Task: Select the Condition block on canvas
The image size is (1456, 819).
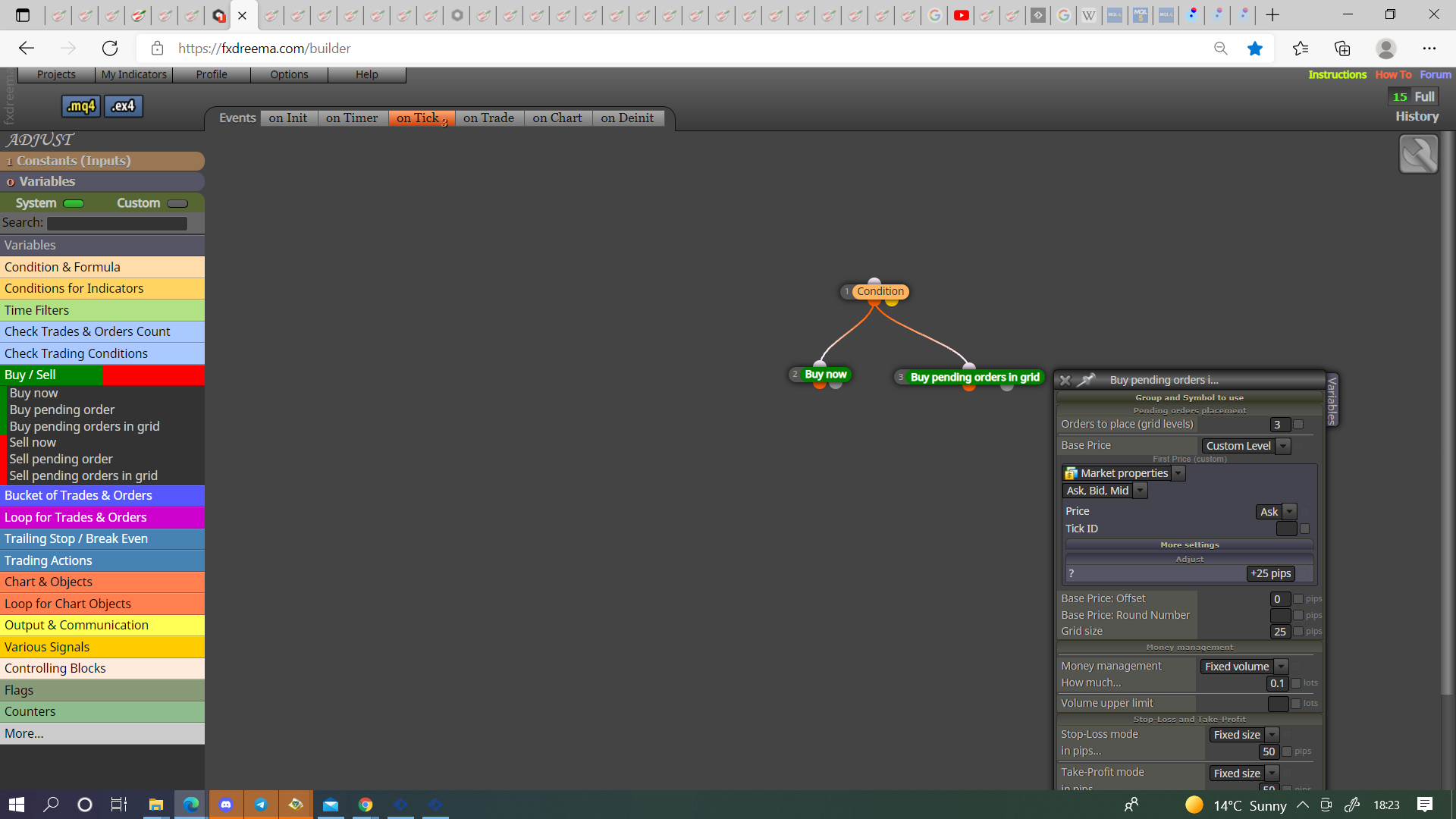Action: [x=880, y=291]
